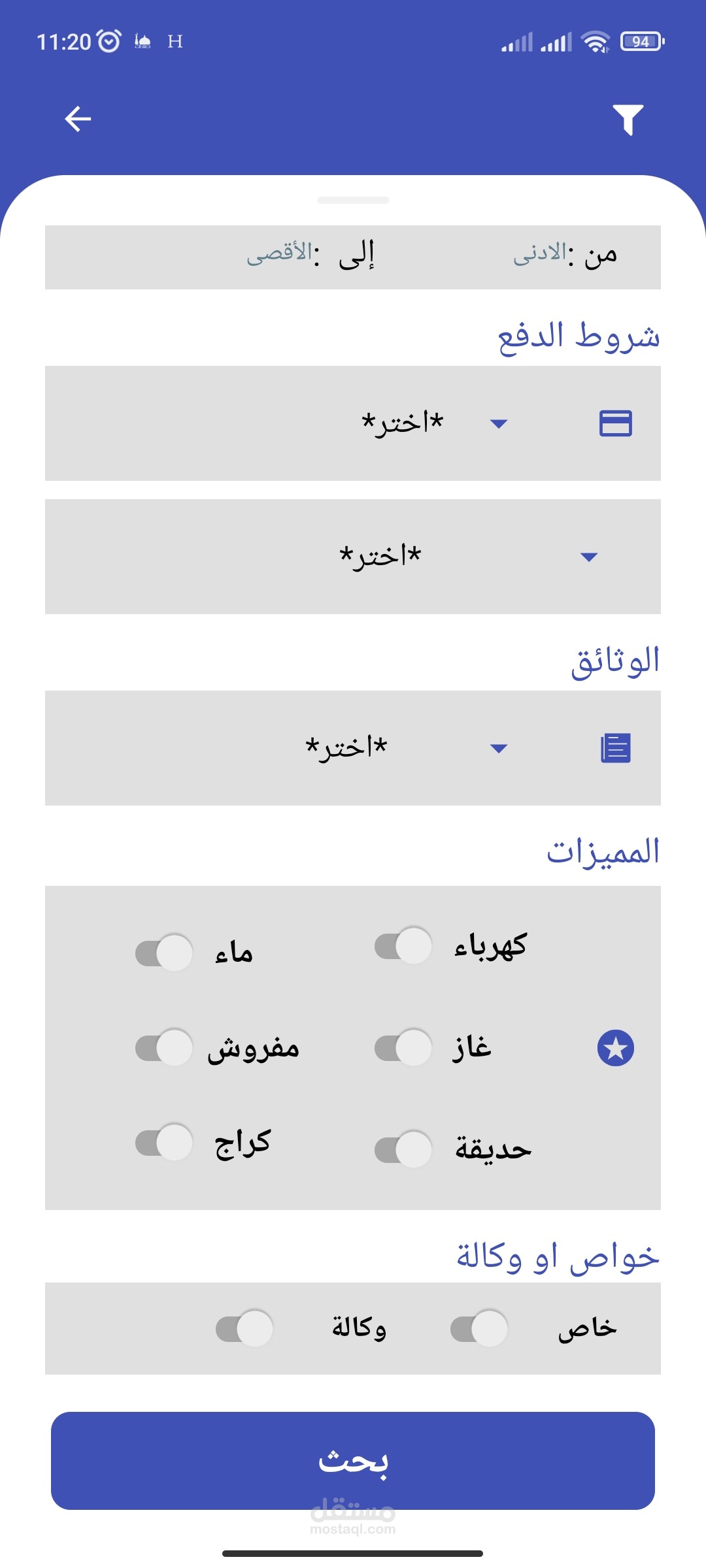Turn on the كراج (garage) switch

tap(164, 1142)
